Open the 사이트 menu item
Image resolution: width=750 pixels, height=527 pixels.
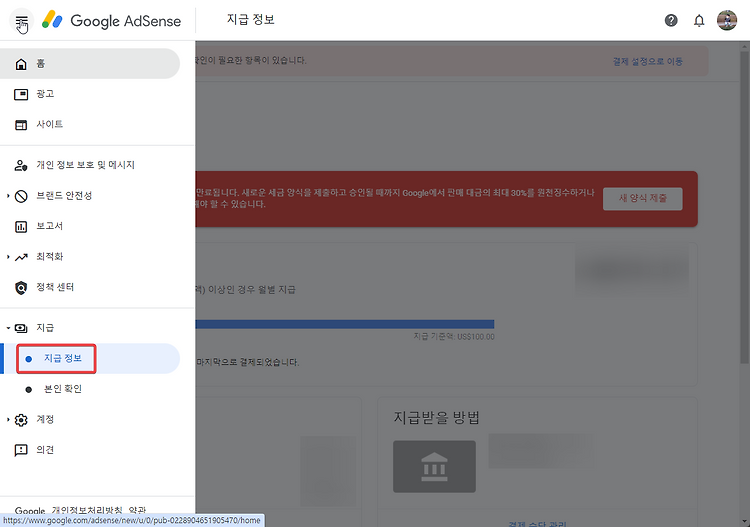[x=90, y=124]
